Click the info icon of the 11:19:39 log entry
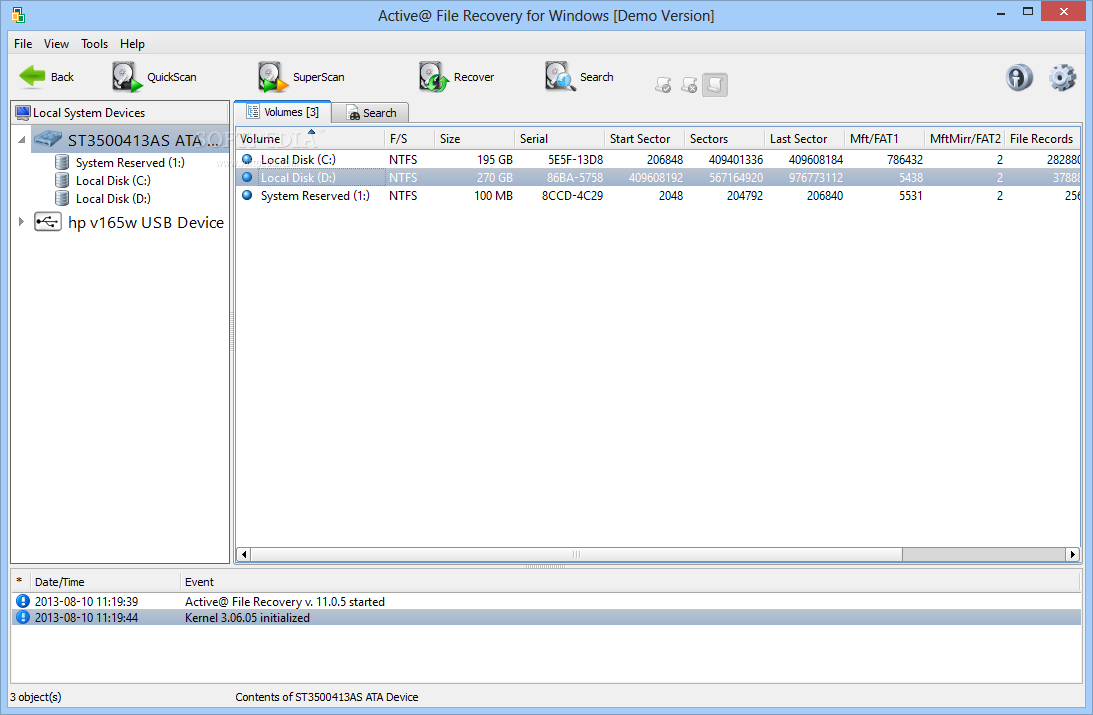This screenshot has height=715, width=1093. [x=23, y=601]
